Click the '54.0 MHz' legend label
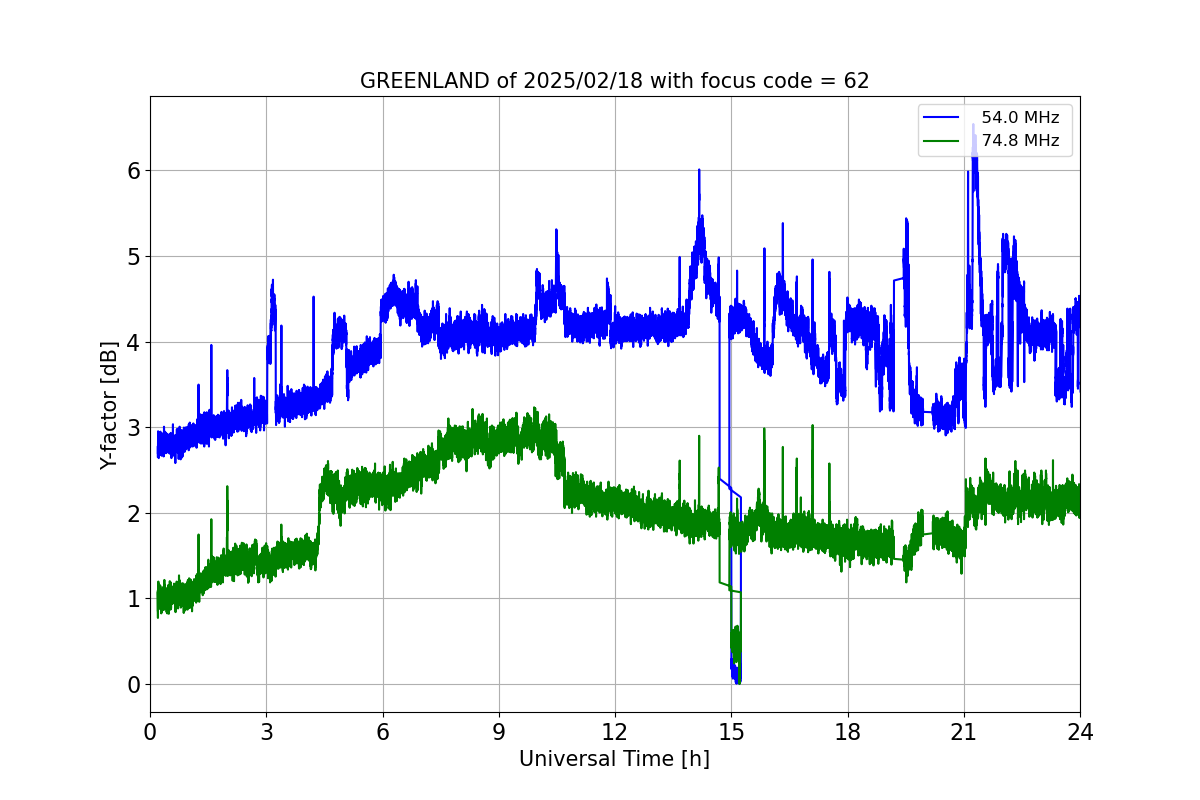Screen dimensions: 1200x800 click(1020, 118)
